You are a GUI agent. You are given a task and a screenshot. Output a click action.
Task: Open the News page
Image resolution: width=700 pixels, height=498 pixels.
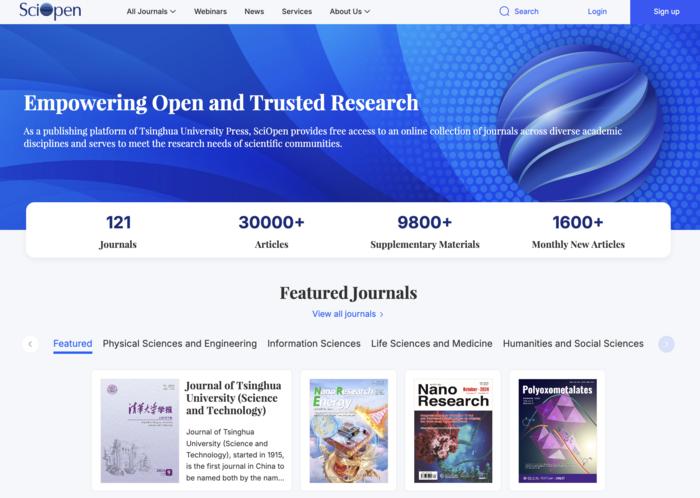click(254, 12)
